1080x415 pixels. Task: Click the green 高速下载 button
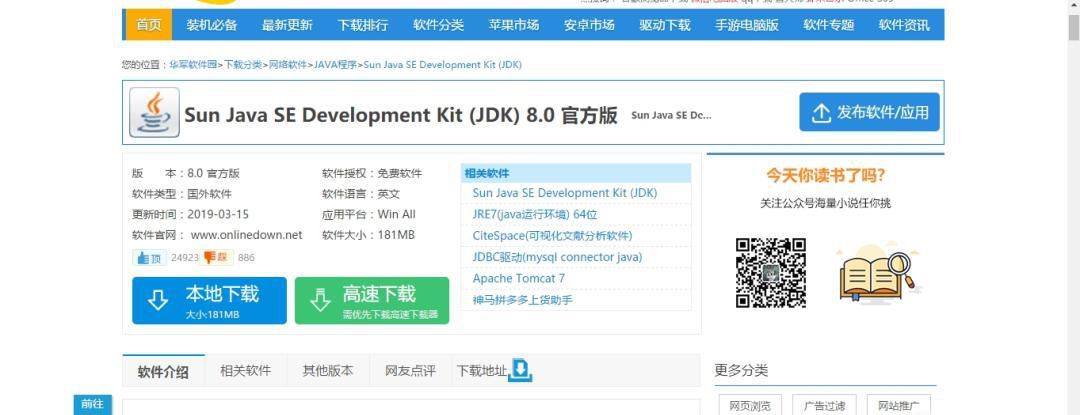coord(372,300)
